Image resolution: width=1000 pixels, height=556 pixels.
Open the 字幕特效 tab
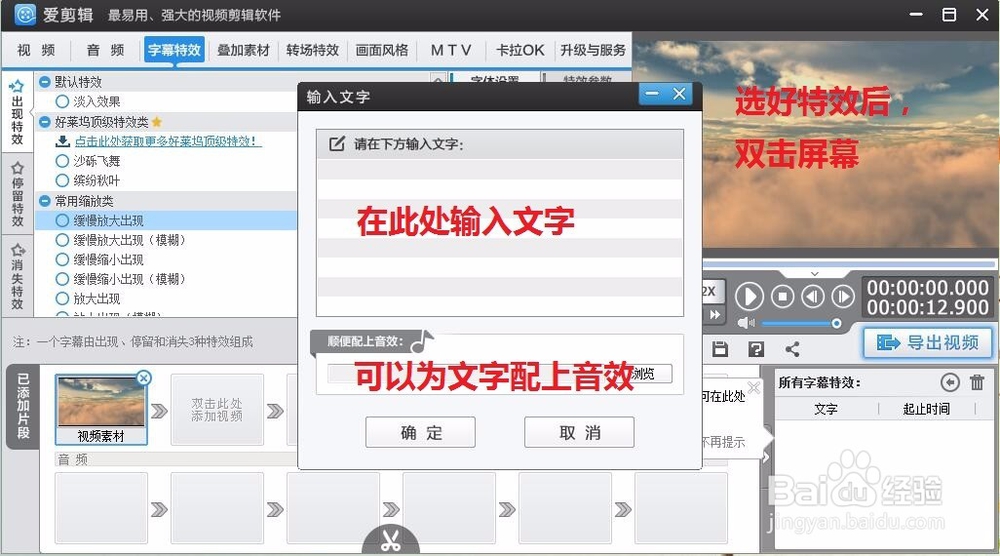(174, 50)
